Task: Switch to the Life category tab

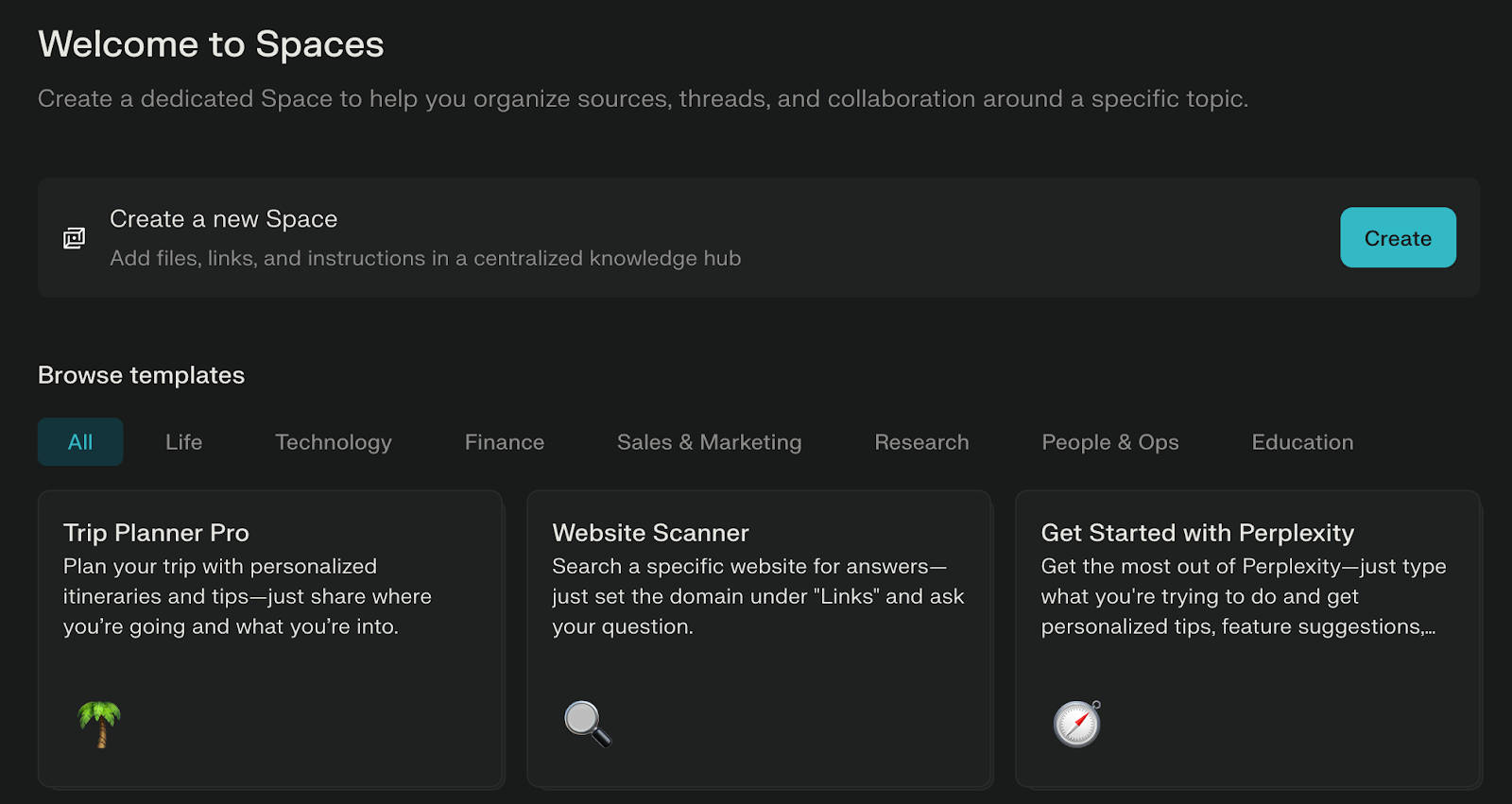Action: [183, 442]
